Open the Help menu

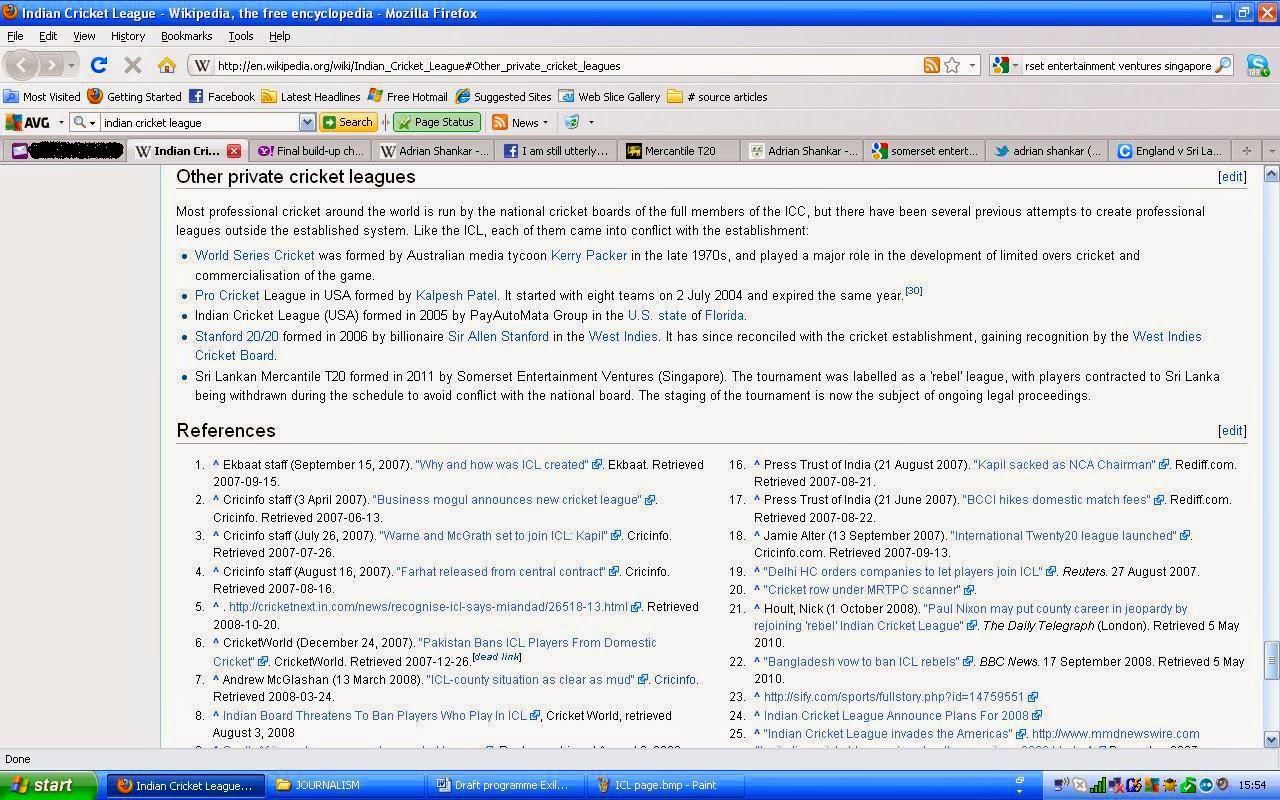coord(280,36)
